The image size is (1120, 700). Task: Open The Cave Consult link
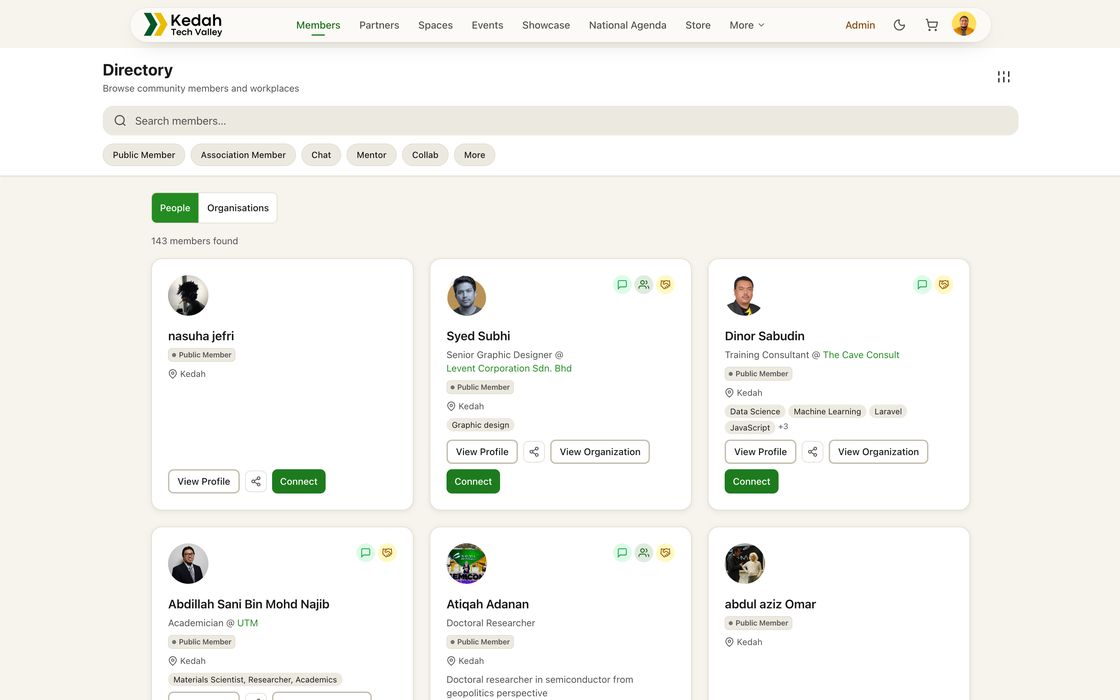point(861,355)
